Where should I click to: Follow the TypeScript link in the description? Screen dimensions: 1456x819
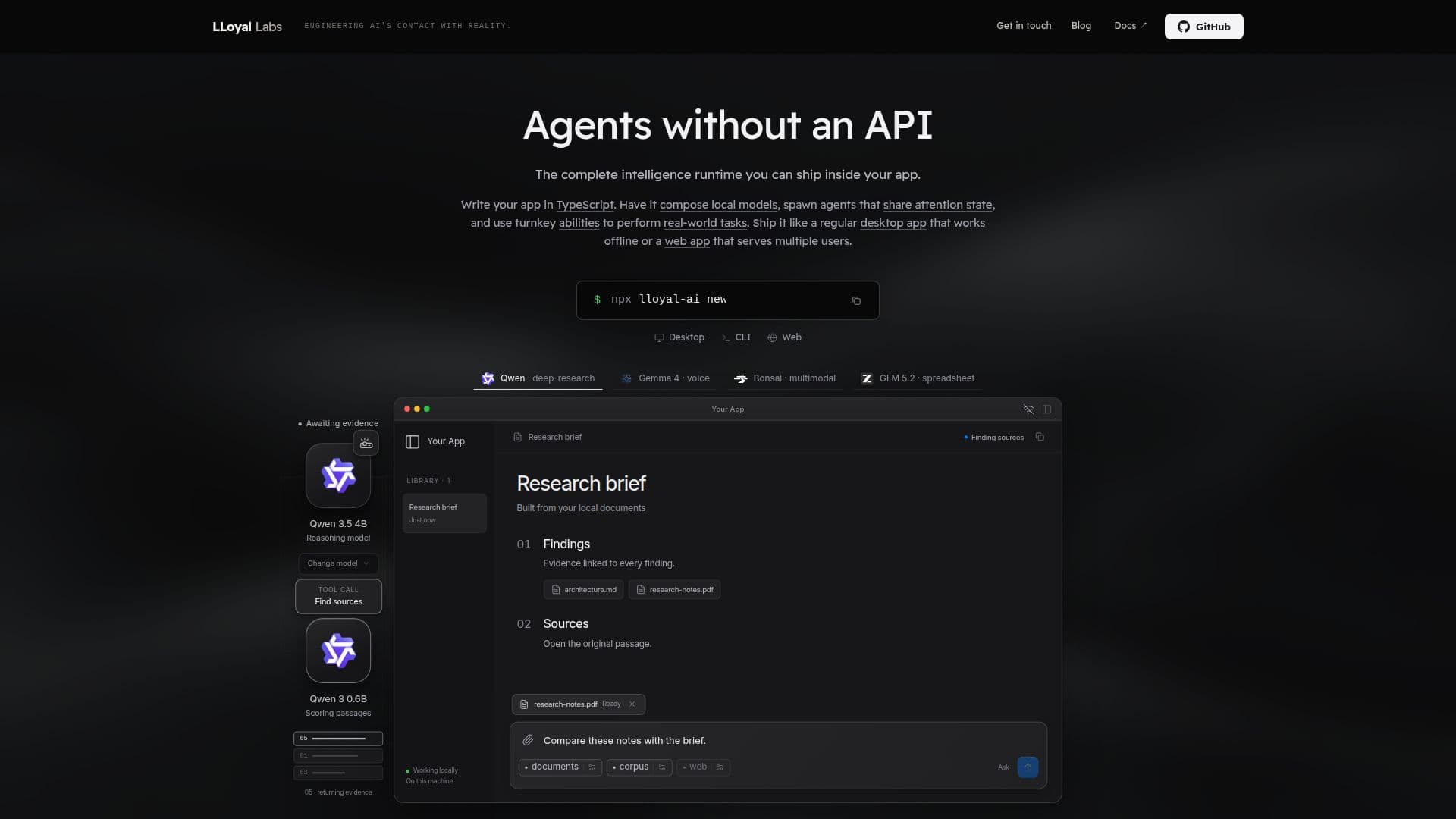(x=585, y=205)
